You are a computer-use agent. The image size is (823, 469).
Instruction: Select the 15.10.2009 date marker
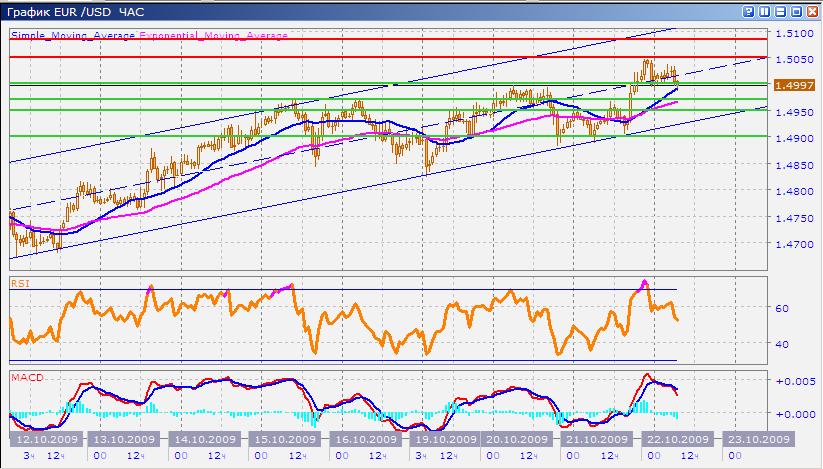[285, 439]
